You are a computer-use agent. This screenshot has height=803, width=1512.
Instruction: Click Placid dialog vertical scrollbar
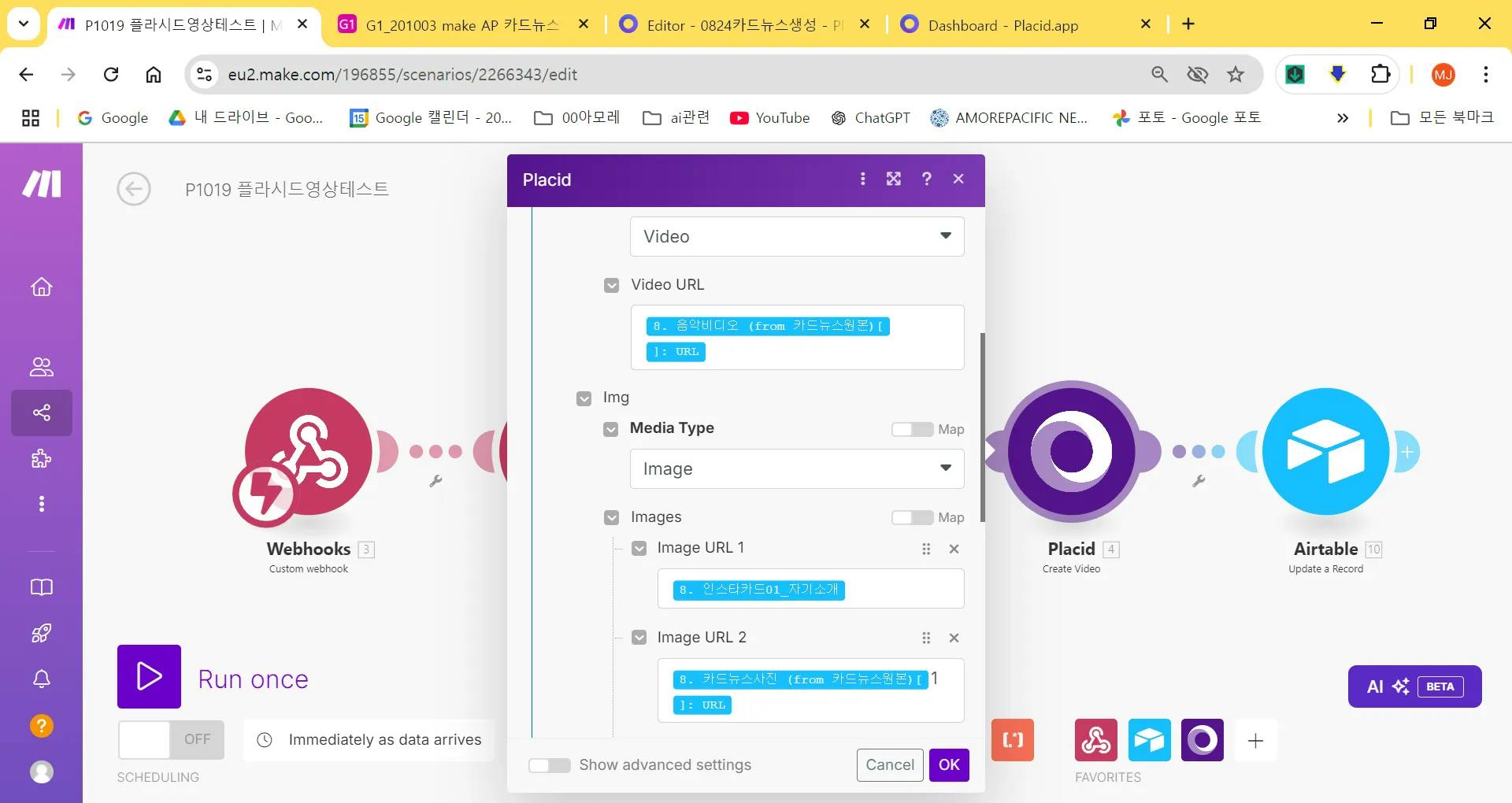tap(983, 427)
